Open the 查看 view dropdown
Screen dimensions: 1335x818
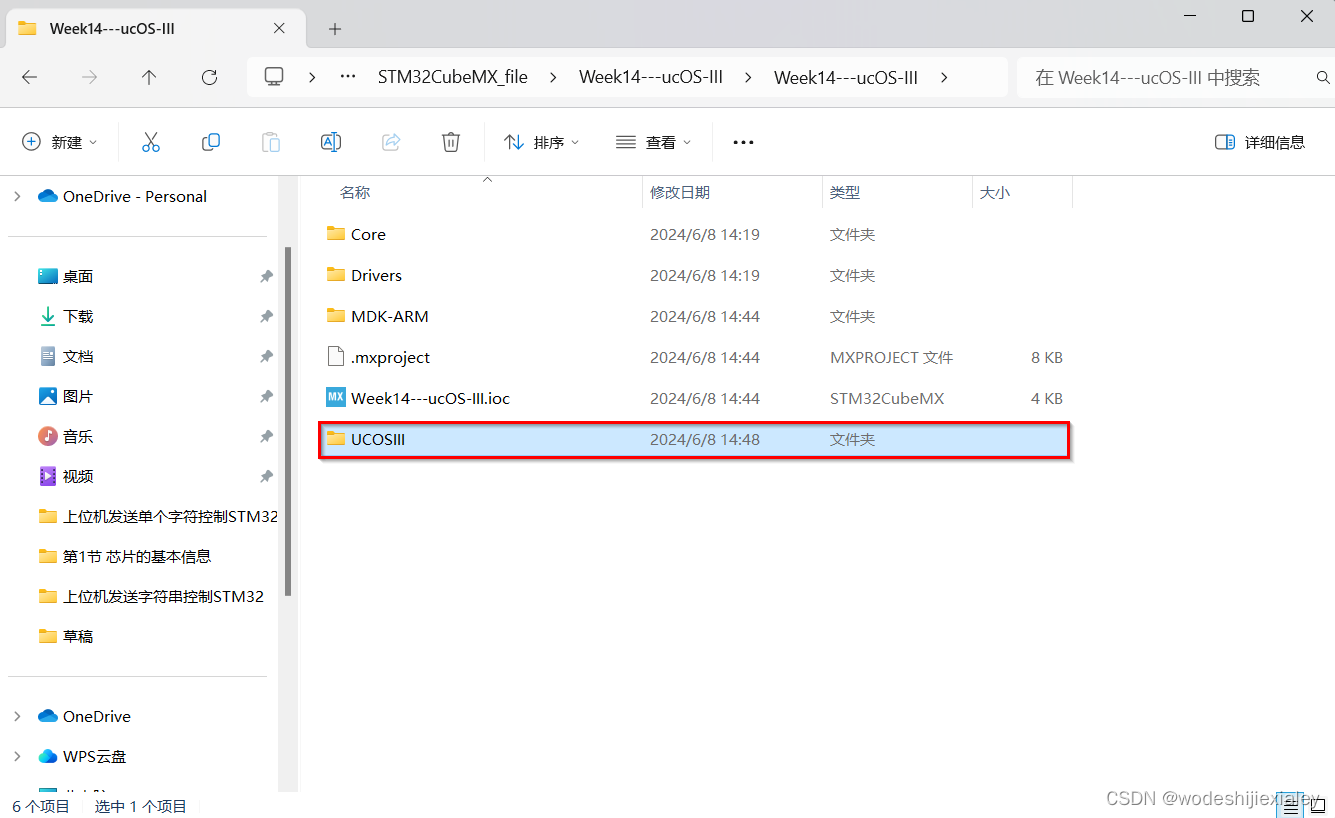click(653, 142)
